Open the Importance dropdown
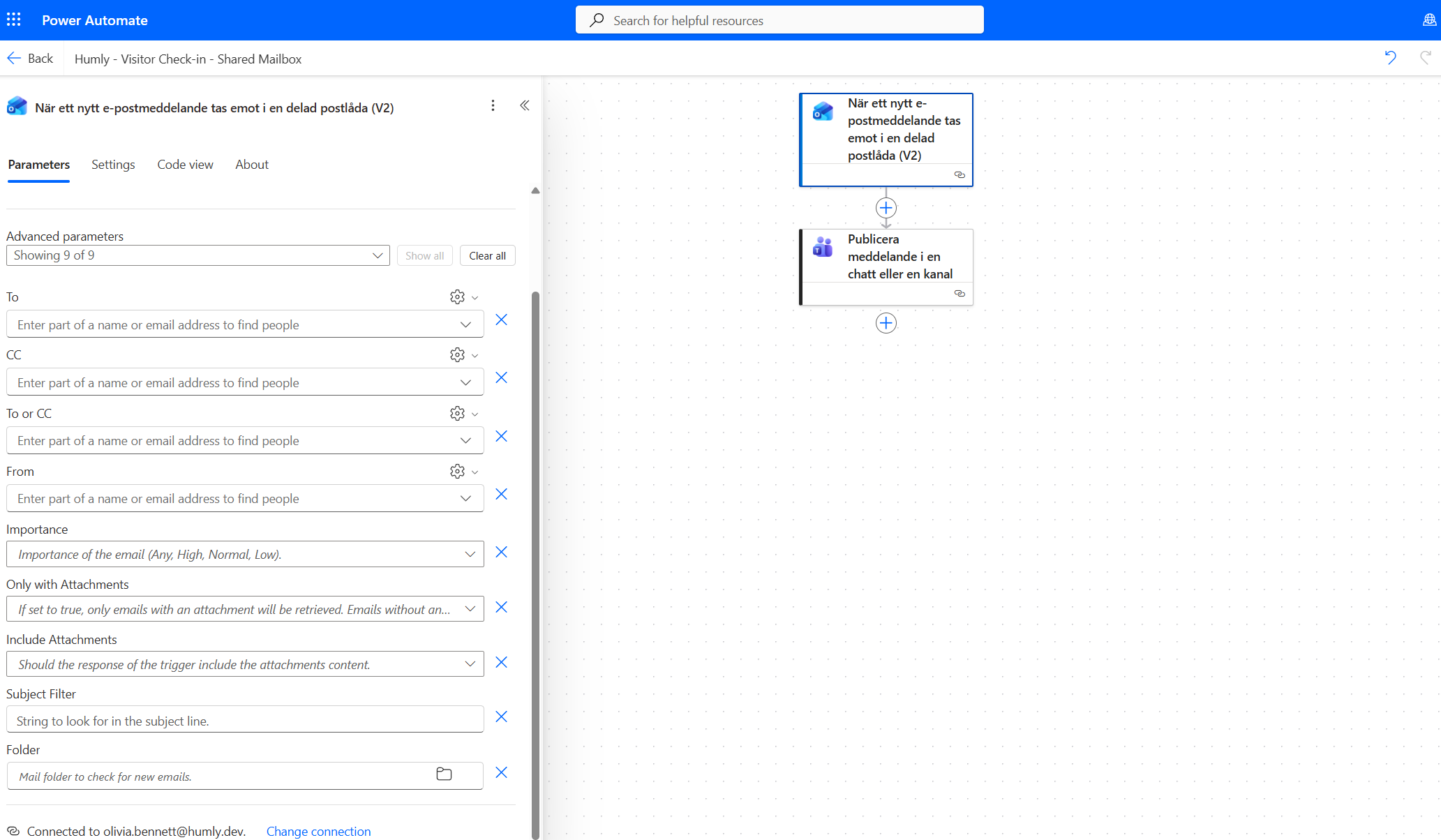 245,554
